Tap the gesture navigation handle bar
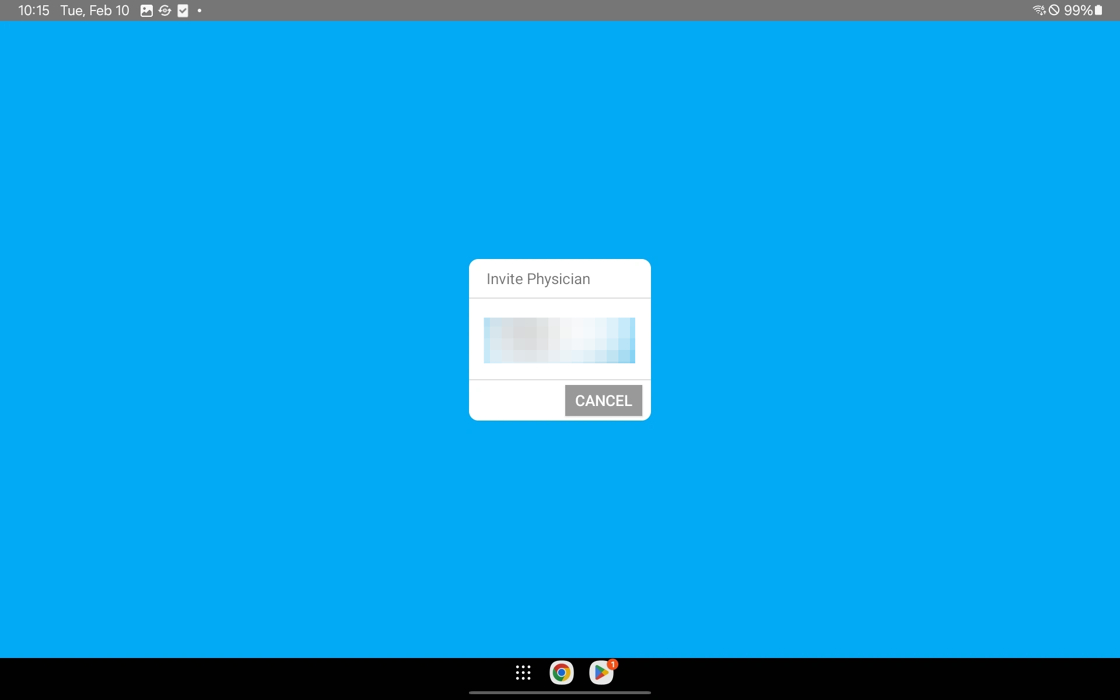This screenshot has height=700, width=1120. tap(560, 692)
